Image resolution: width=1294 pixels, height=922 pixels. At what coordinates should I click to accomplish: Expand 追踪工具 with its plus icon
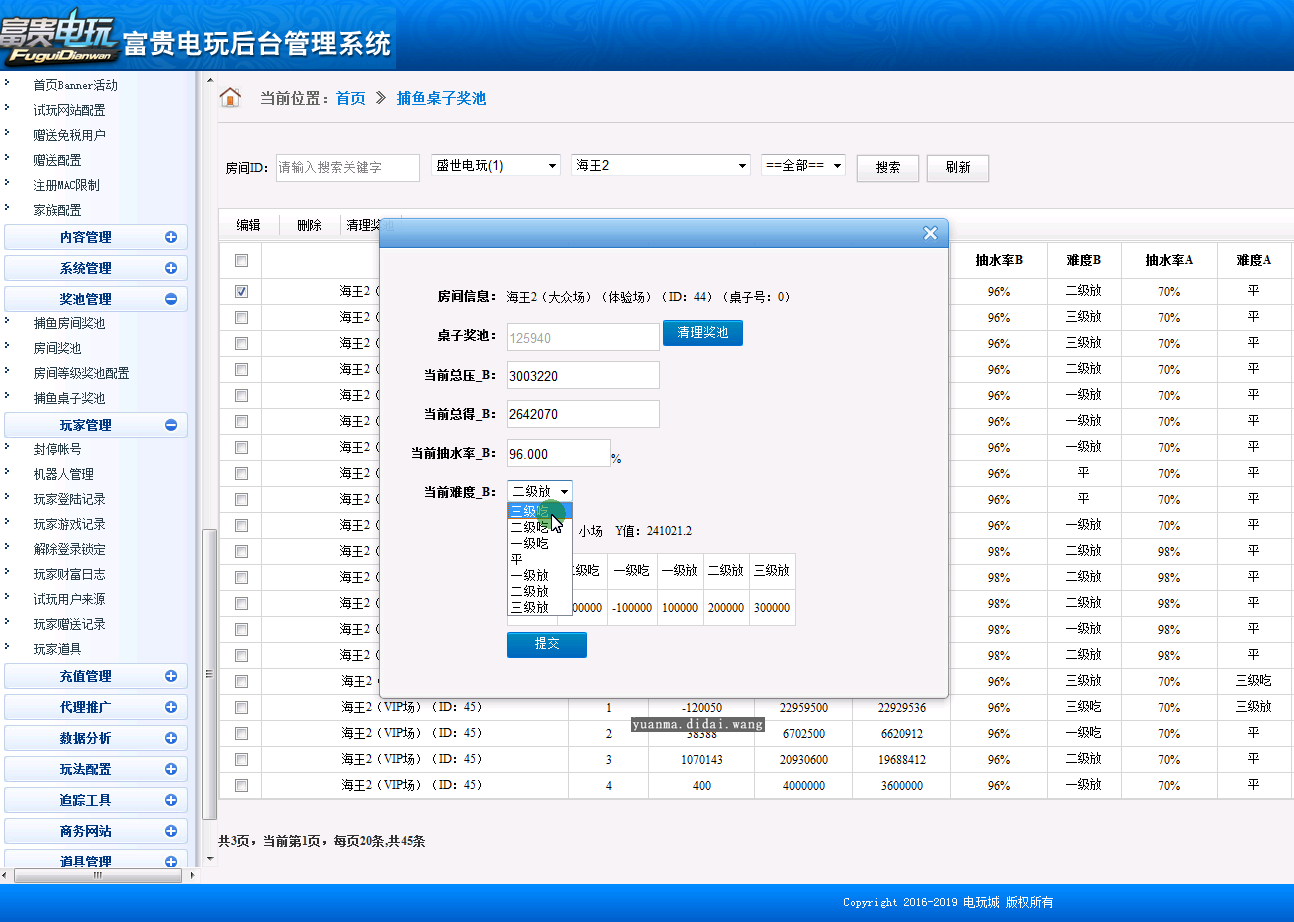click(x=171, y=800)
